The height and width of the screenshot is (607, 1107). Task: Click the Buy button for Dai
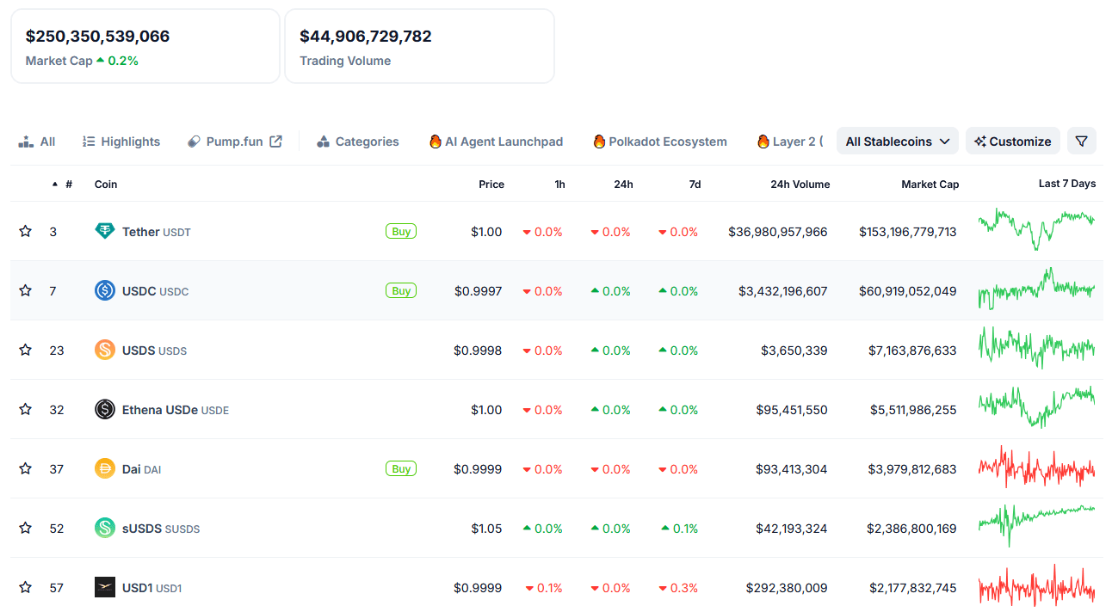point(401,468)
